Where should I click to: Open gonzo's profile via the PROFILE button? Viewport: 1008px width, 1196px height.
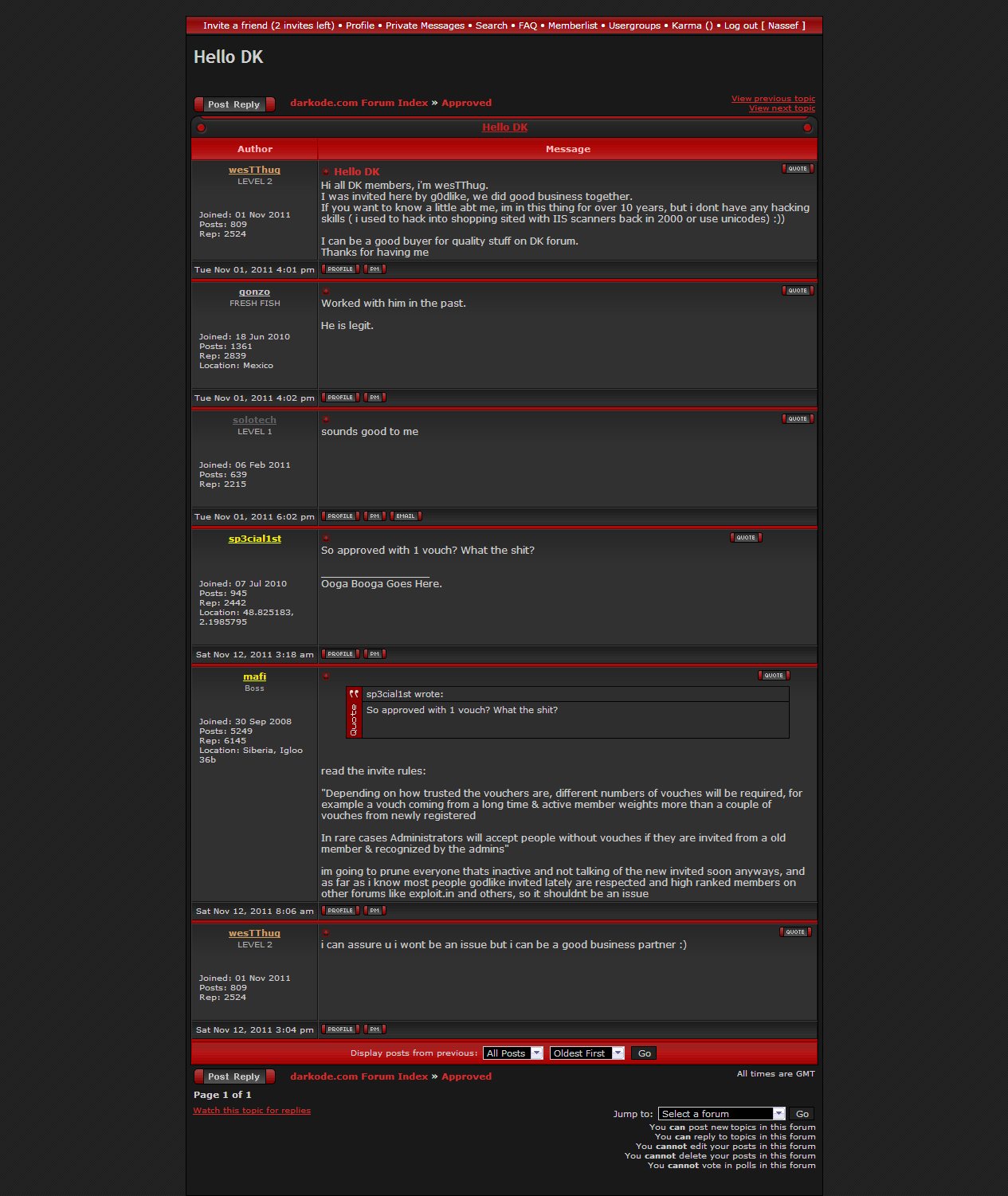click(340, 398)
